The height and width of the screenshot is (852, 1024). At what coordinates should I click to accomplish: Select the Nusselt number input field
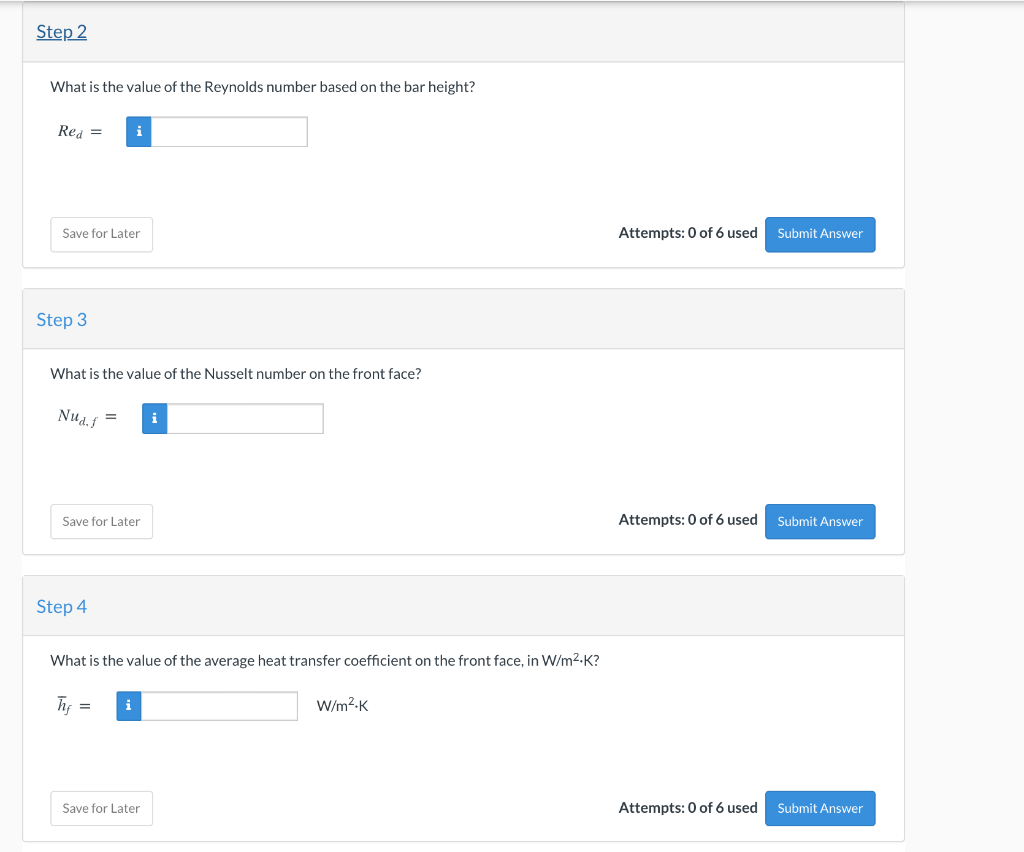pos(246,418)
